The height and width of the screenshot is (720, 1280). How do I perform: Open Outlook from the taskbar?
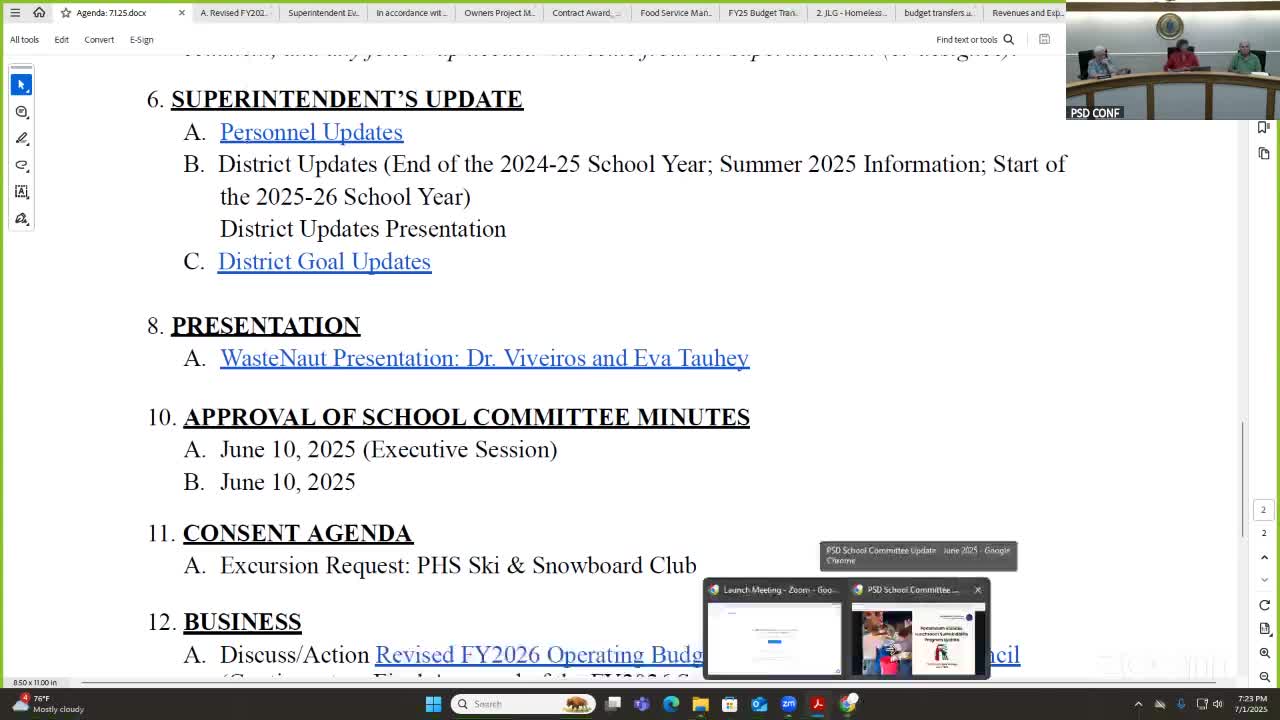[759, 704]
